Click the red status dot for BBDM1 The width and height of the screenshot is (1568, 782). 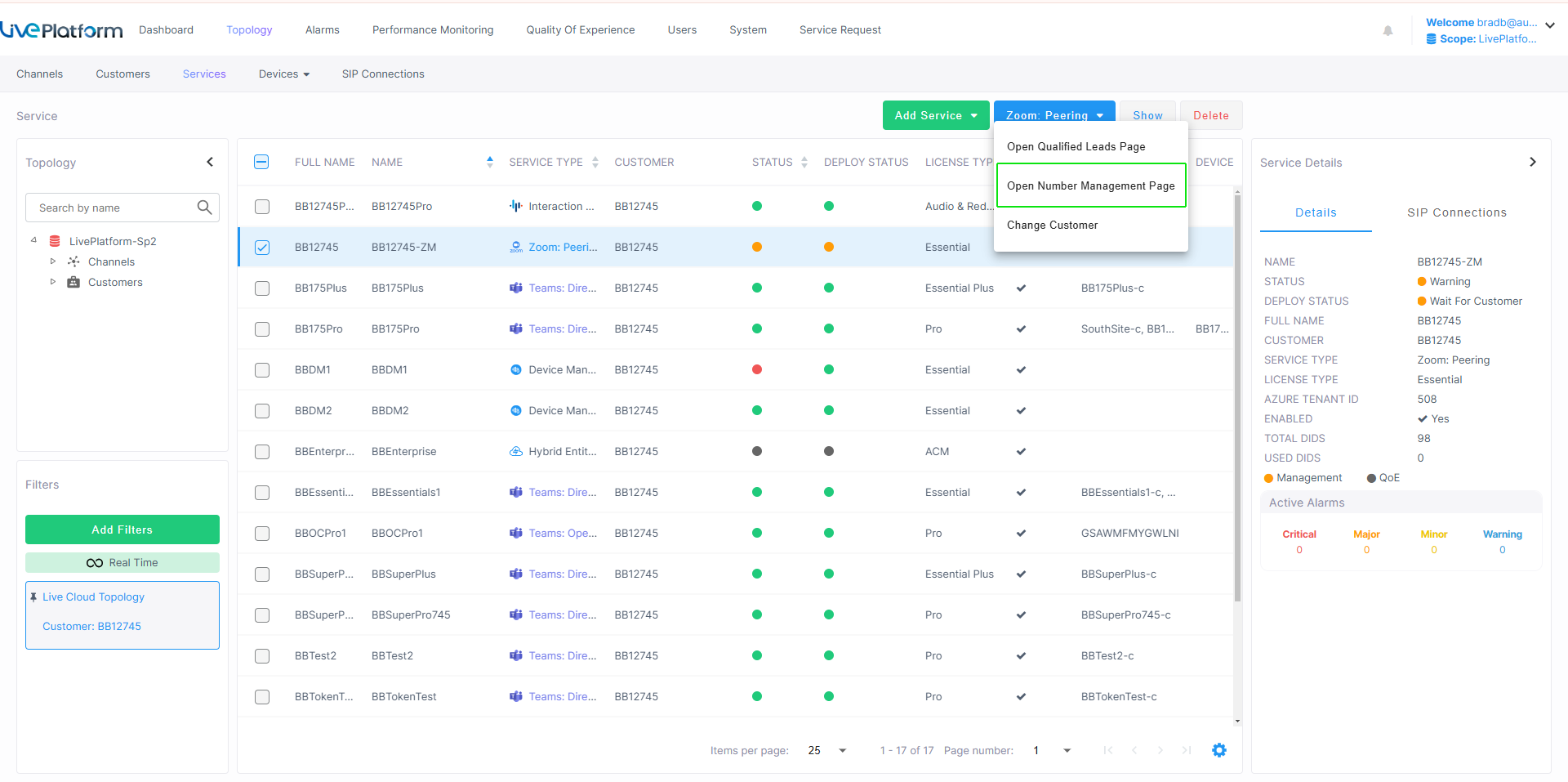(x=757, y=369)
